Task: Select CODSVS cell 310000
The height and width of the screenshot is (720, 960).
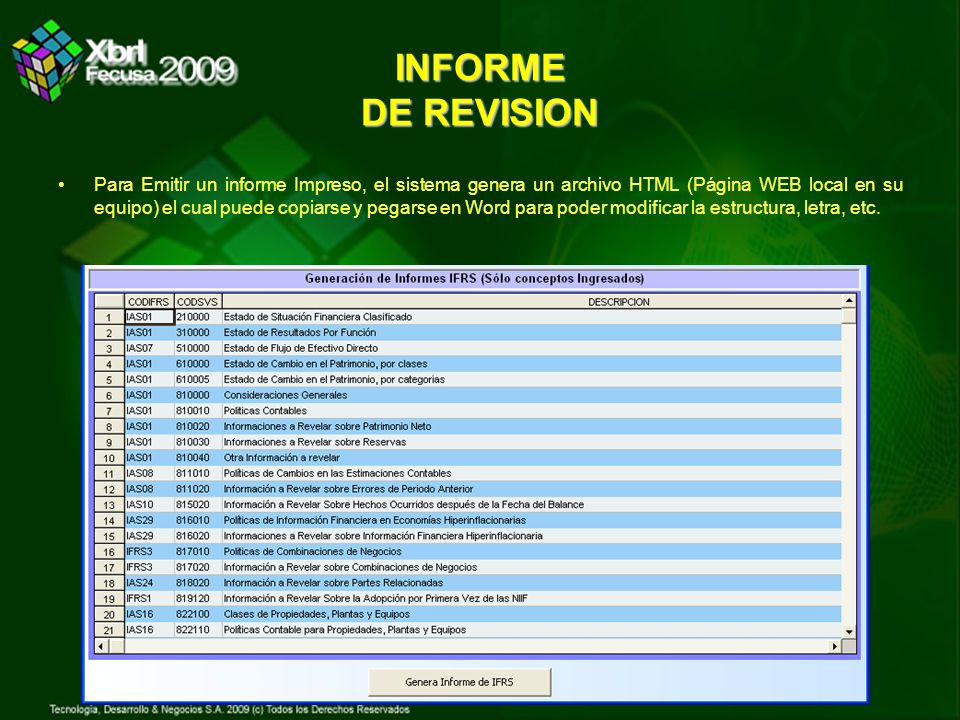Action: (198, 332)
